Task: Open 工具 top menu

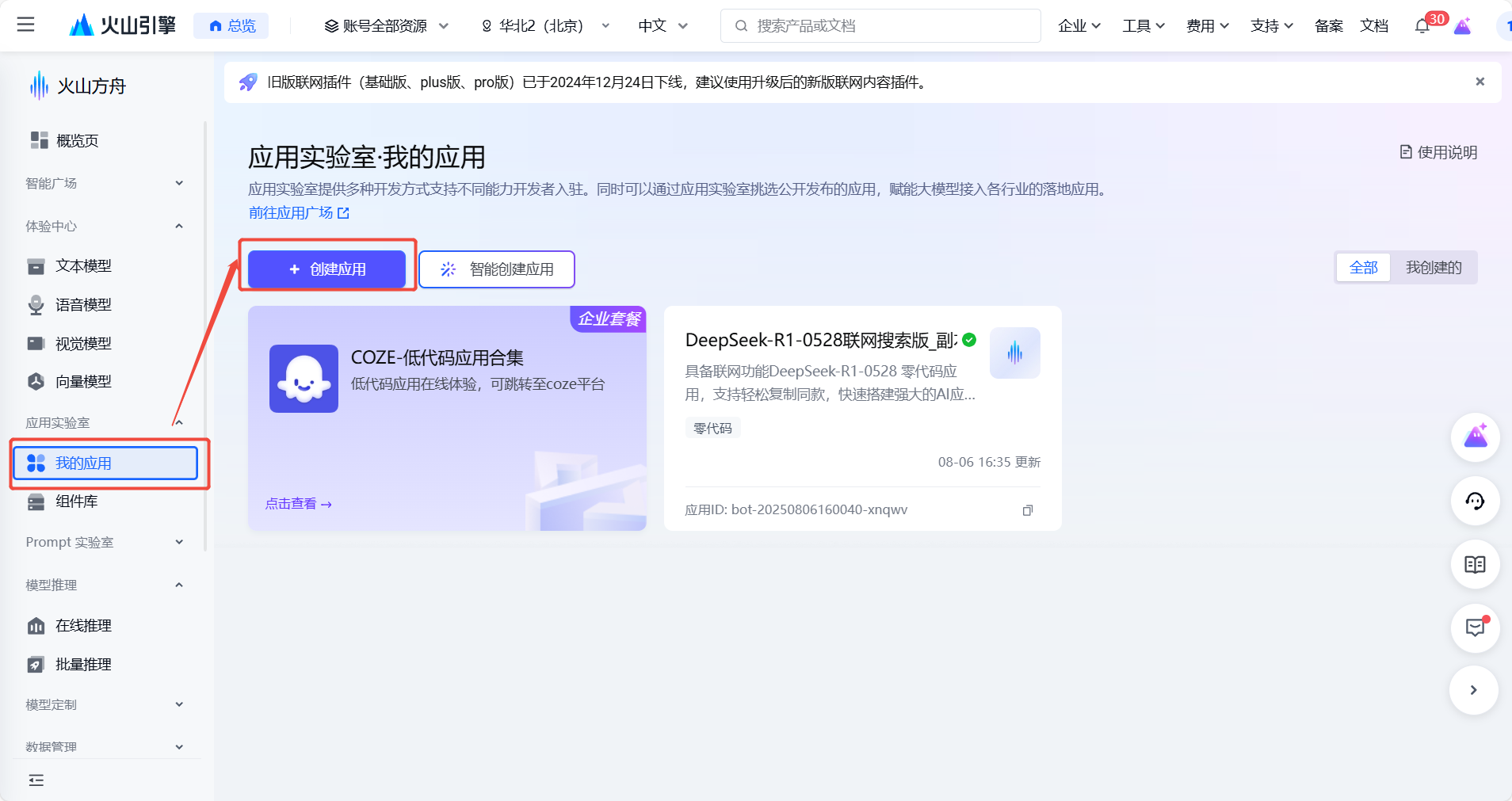Action: coord(1144,26)
